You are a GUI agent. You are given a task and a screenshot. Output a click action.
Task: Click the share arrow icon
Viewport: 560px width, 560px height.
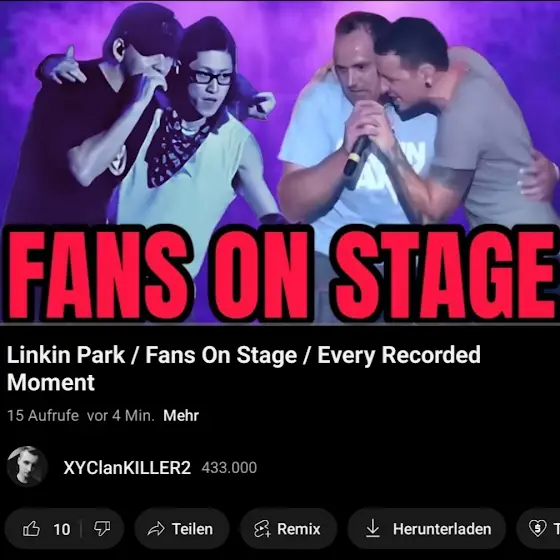click(x=156, y=529)
